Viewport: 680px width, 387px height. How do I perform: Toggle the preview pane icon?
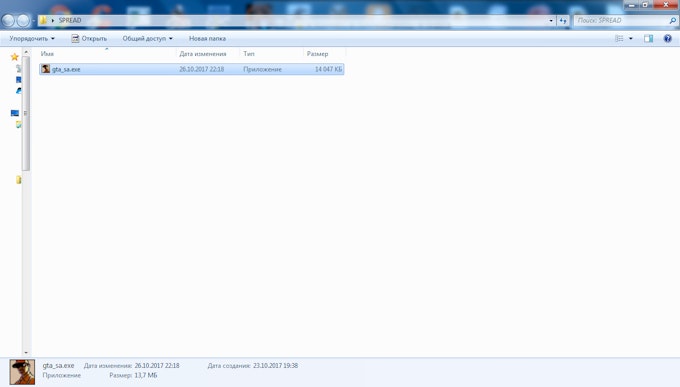pyautogui.click(x=648, y=39)
